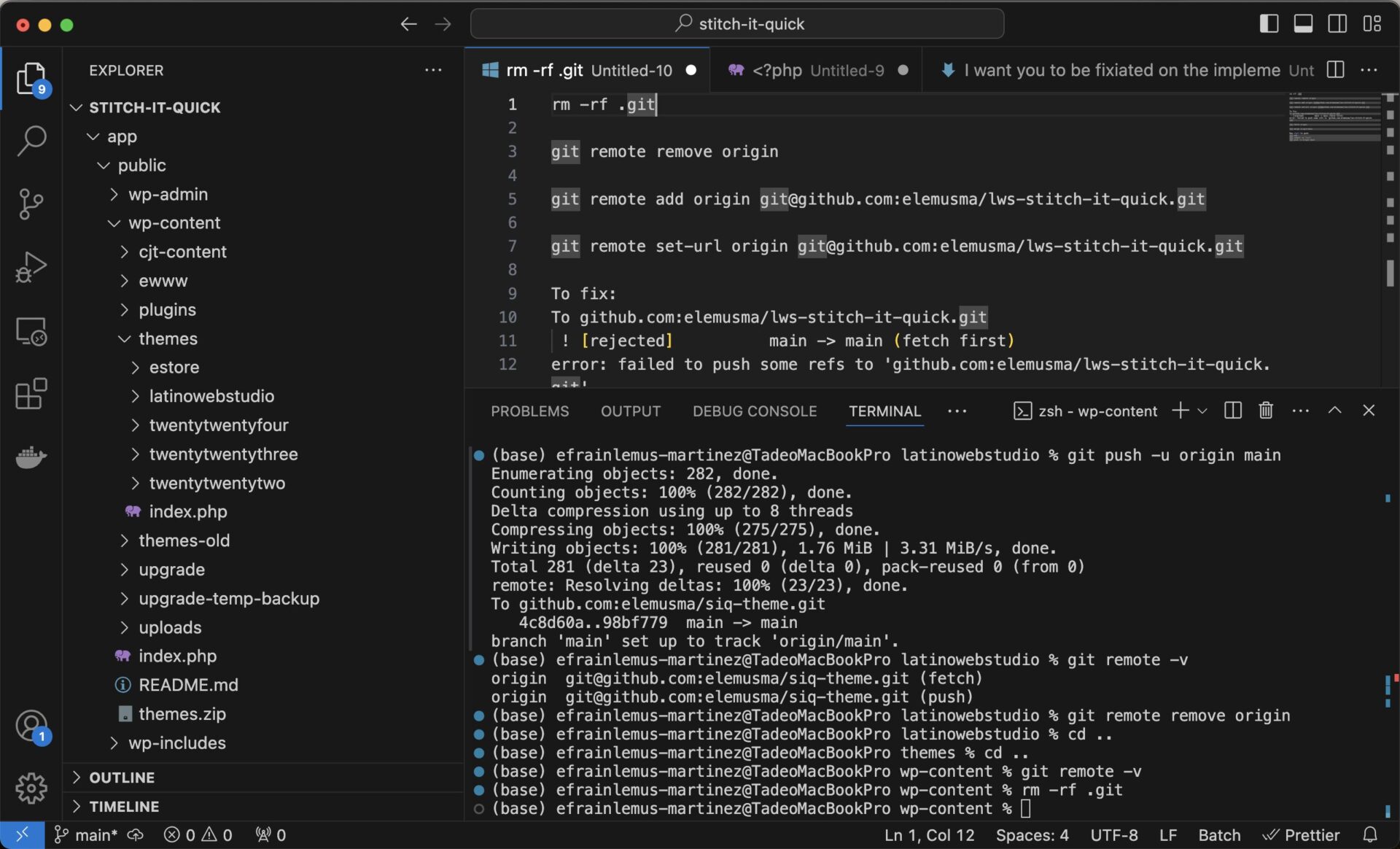Collapse the themes folder
Screen dimensions: 1400x849
[x=262, y=338]
